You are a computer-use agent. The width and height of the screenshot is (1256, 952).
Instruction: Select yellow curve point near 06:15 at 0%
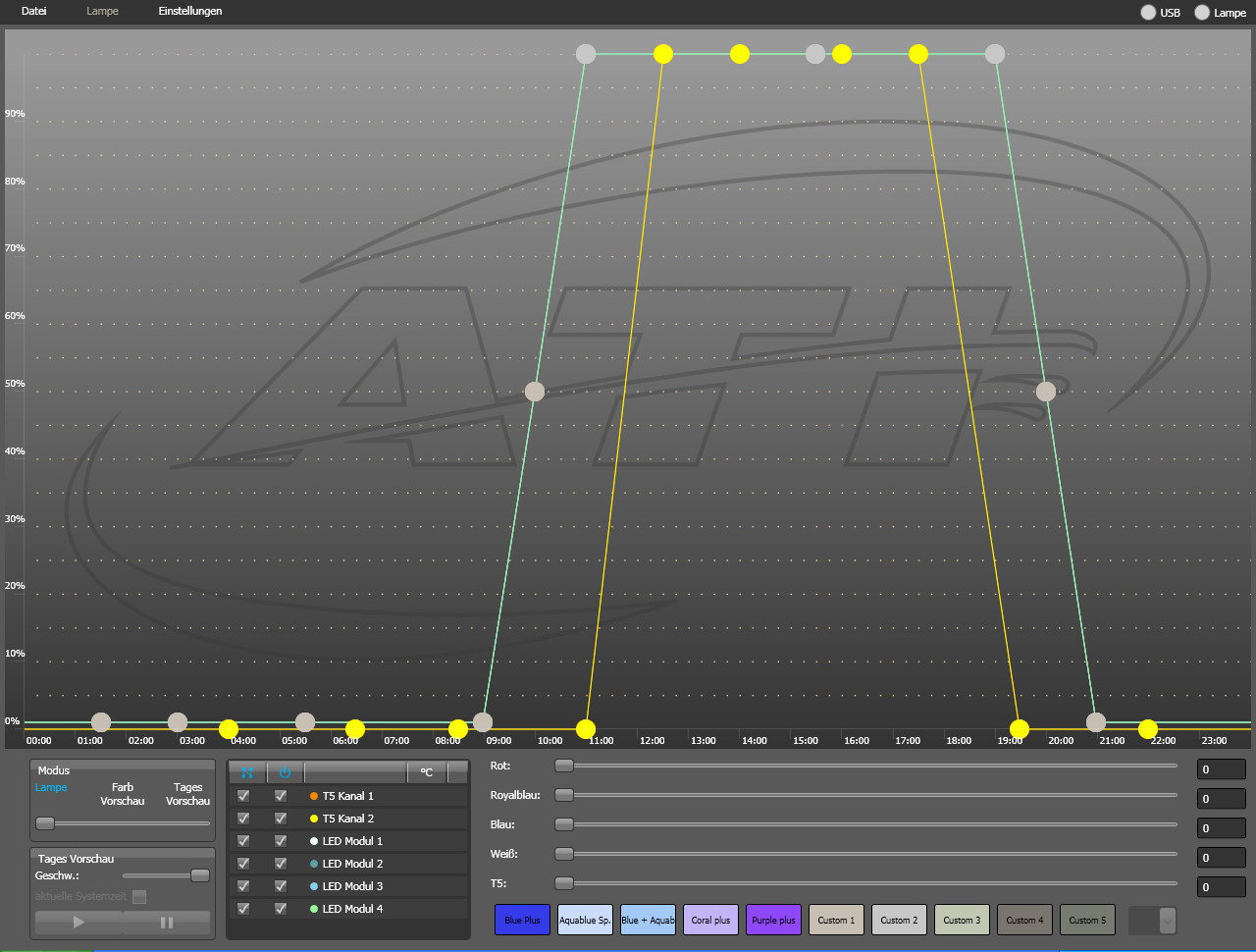point(355,729)
